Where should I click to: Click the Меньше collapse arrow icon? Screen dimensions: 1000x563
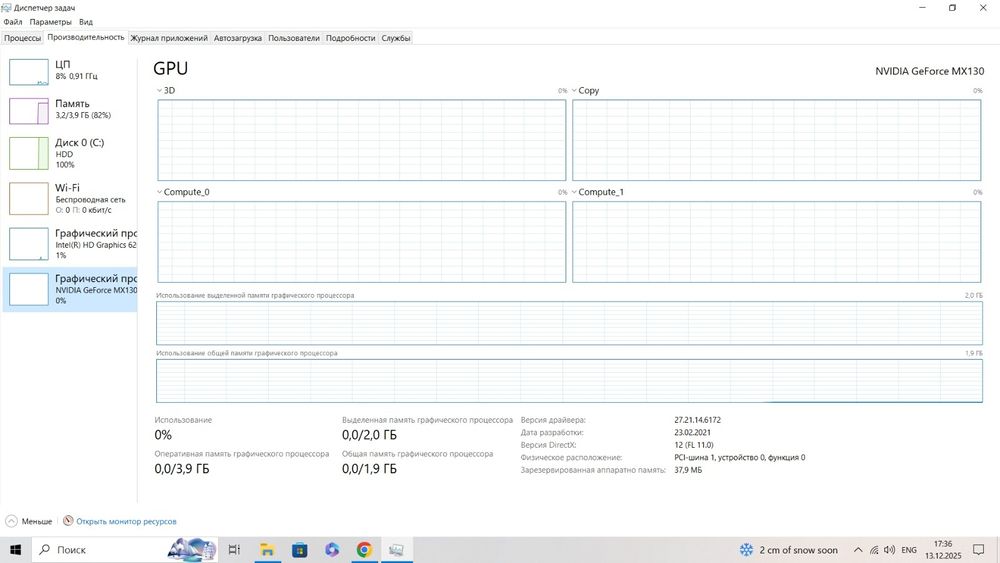point(11,522)
